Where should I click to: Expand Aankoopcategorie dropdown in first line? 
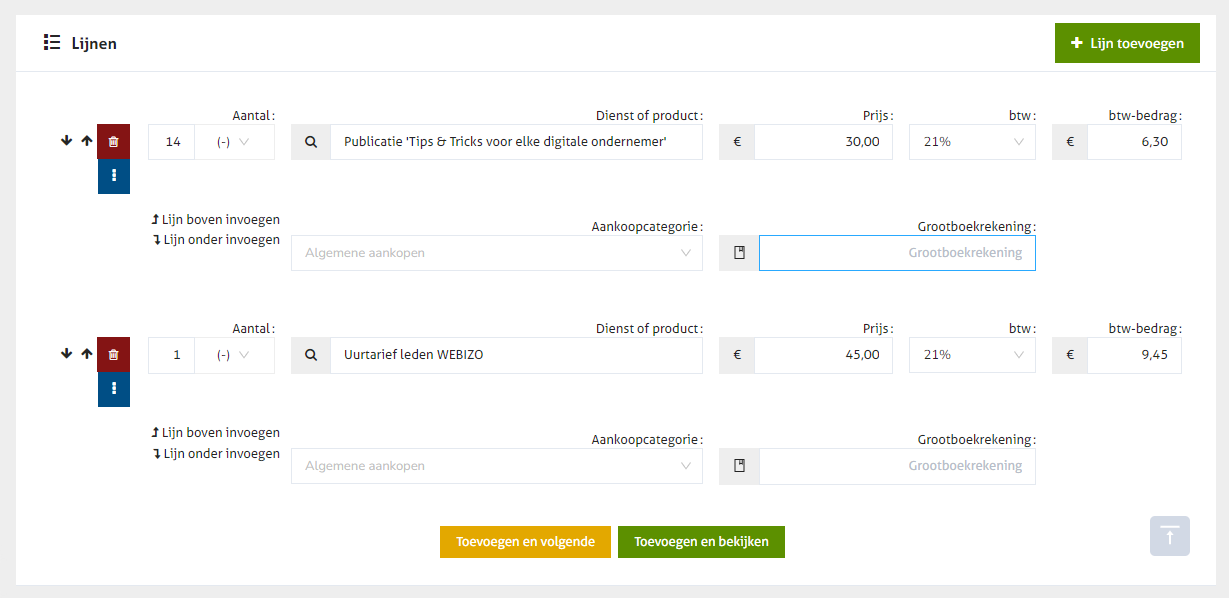pos(496,253)
